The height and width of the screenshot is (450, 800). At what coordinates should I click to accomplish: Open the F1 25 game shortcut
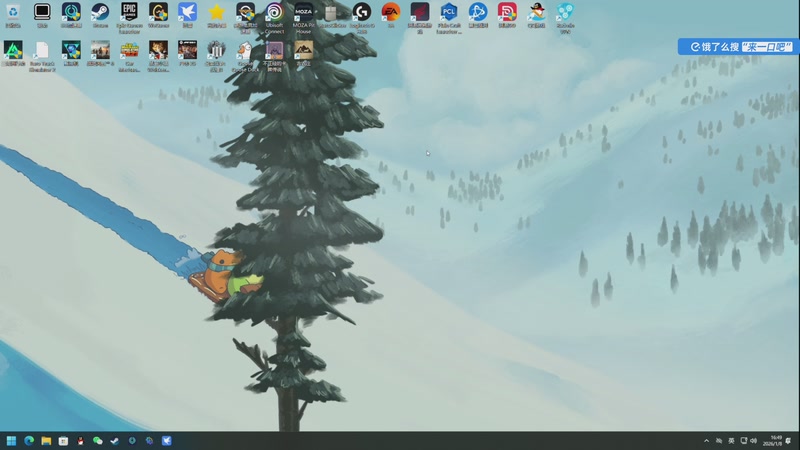[187, 54]
